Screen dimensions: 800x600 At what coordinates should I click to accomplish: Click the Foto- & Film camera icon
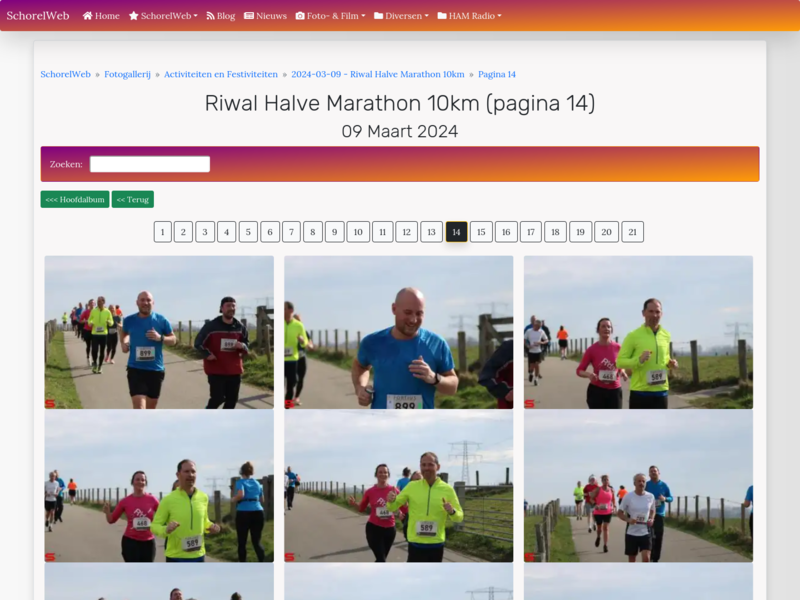(x=300, y=16)
